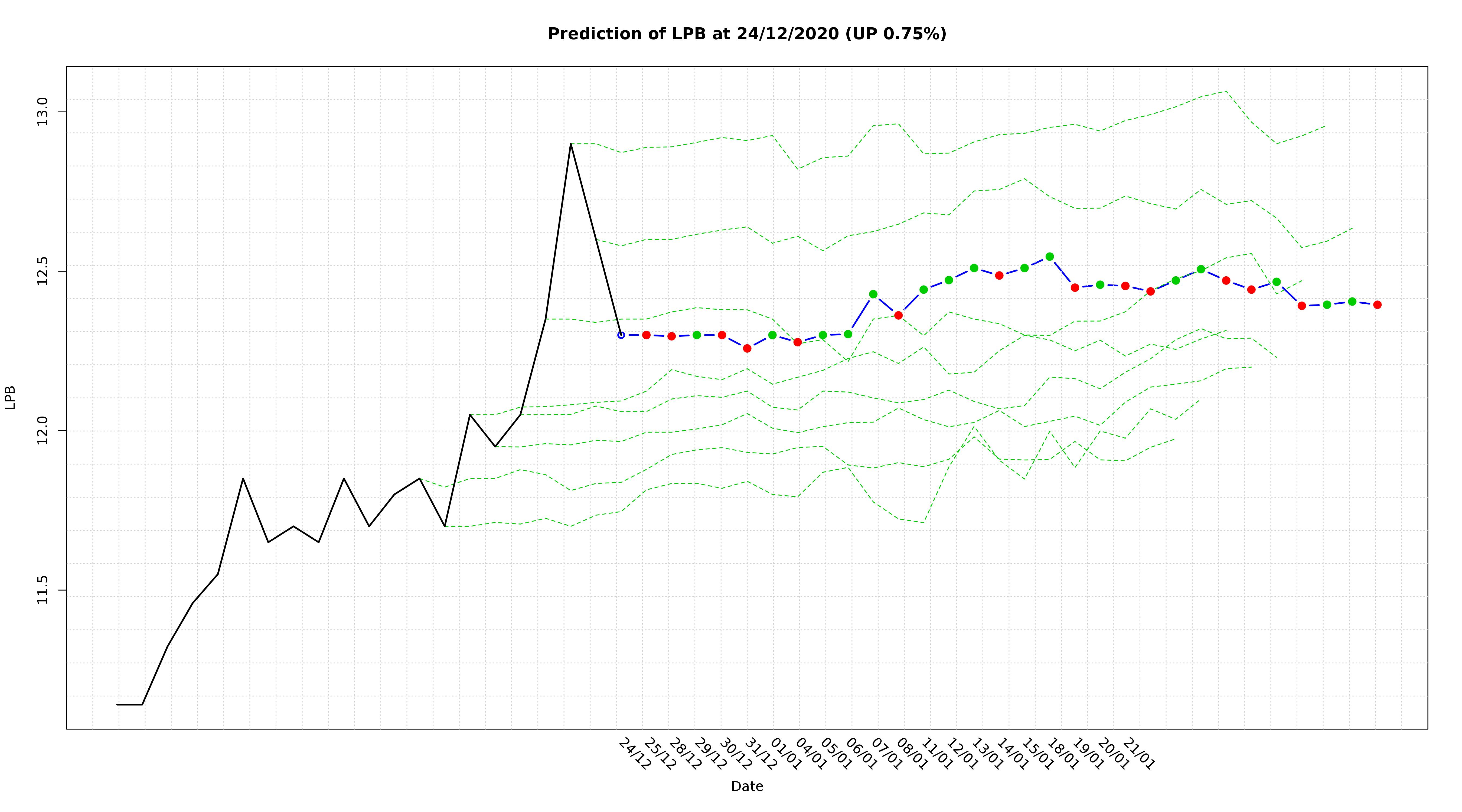This screenshot has width=1462, height=812.
Task: Click the chart title text
Action: [x=747, y=34]
